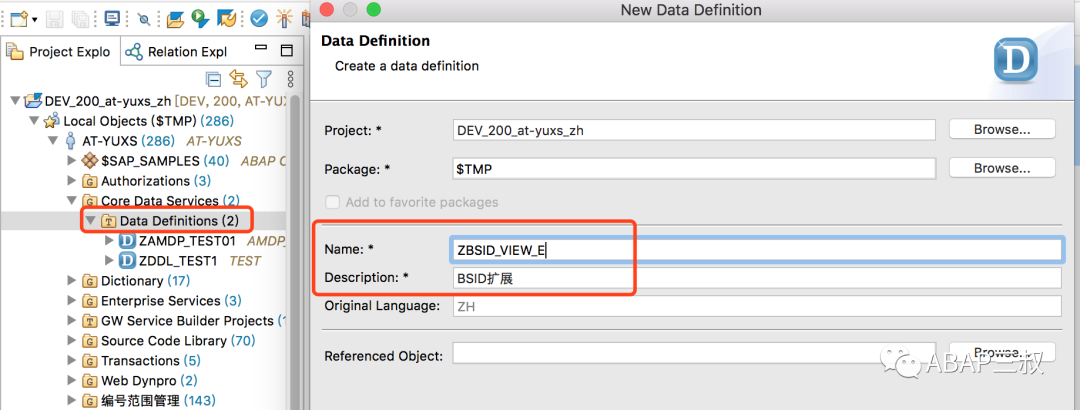Click Browse button next to Package field
The image size is (1080, 410).
pyautogui.click(x=1001, y=167)
